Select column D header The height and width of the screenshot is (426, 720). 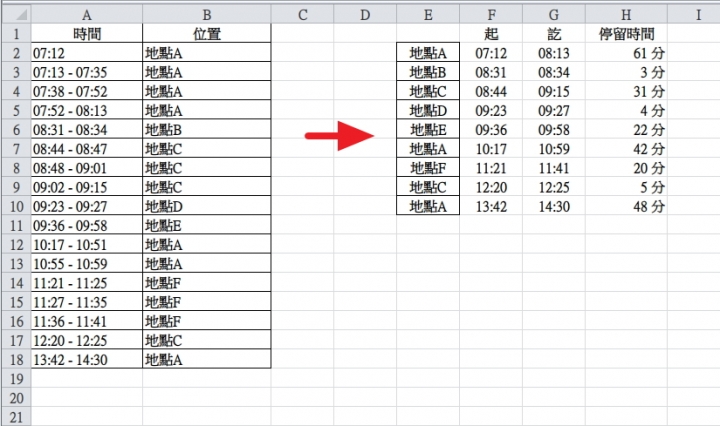(365, 14)
